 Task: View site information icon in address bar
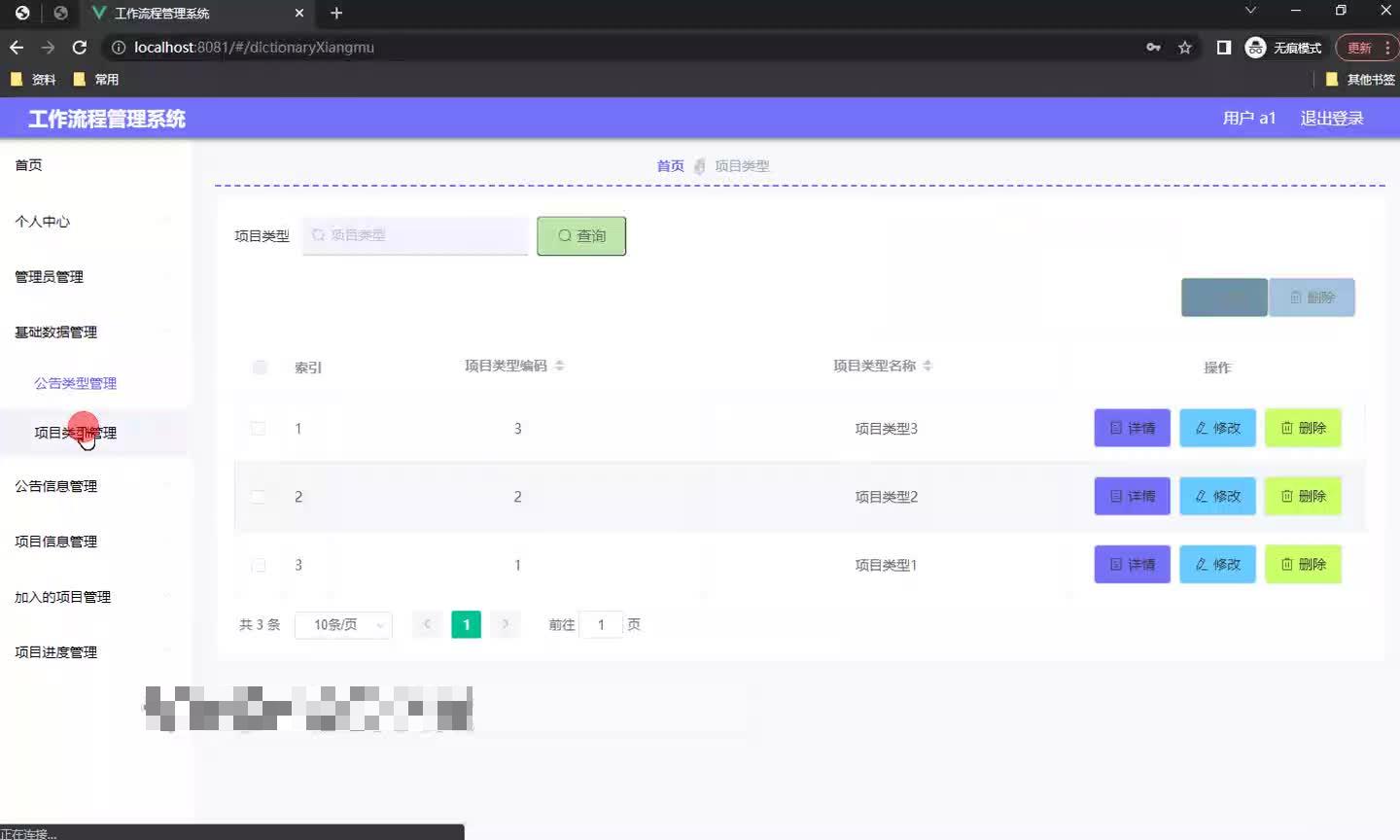tap(119, 47)
